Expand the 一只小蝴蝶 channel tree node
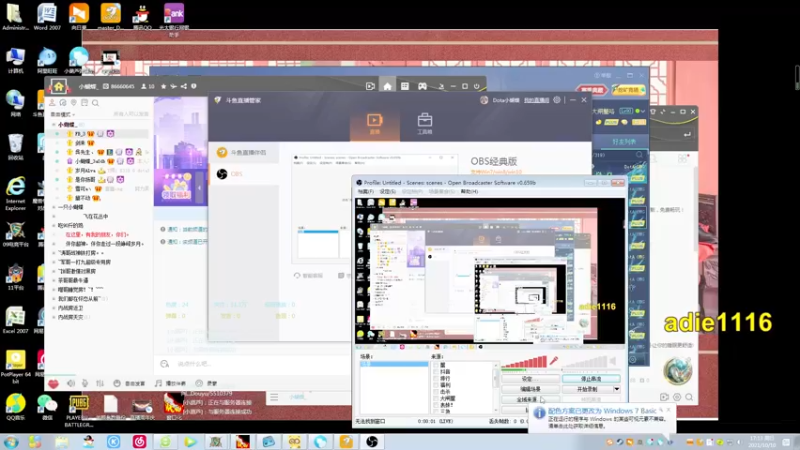The height and width of the screenshot is (450, 800). click(x=54, y=207)
